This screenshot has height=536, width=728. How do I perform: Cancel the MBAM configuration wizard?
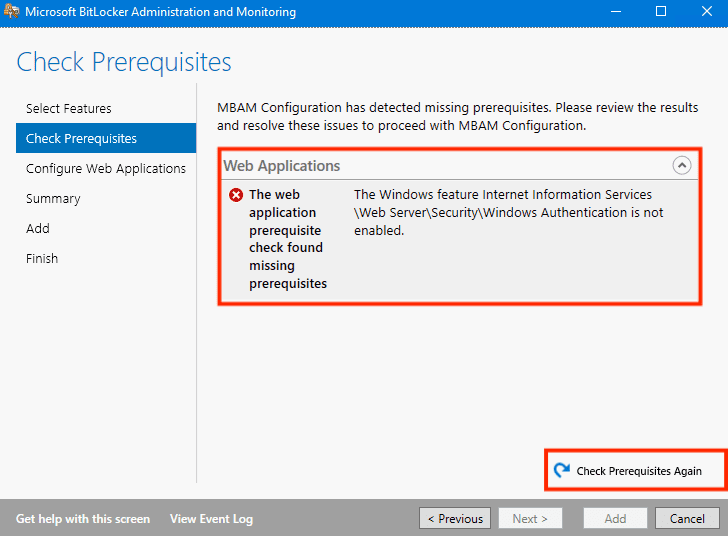[687, 518]
